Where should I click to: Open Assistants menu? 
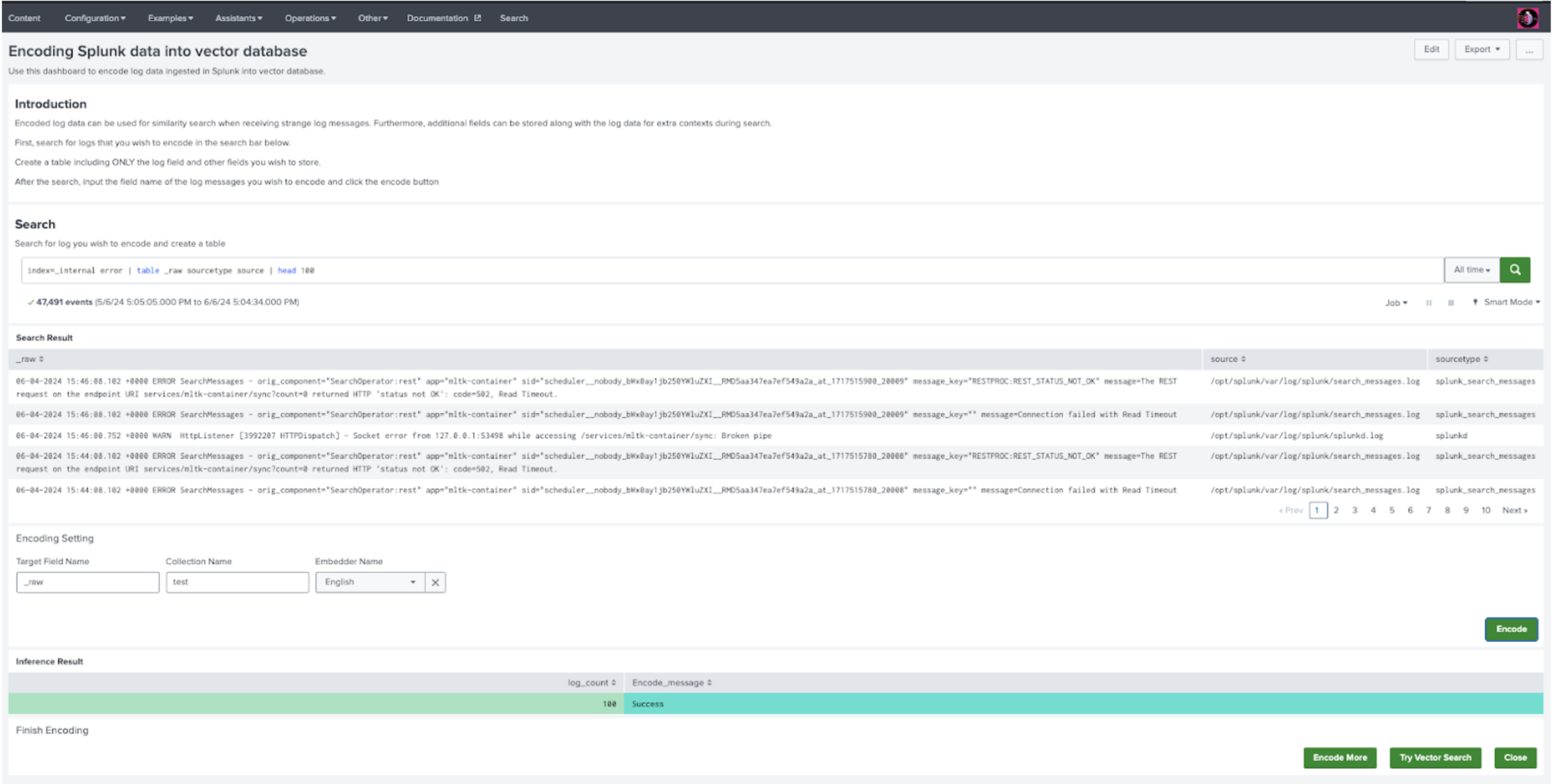pyautogui.click(x=238, y=18)
